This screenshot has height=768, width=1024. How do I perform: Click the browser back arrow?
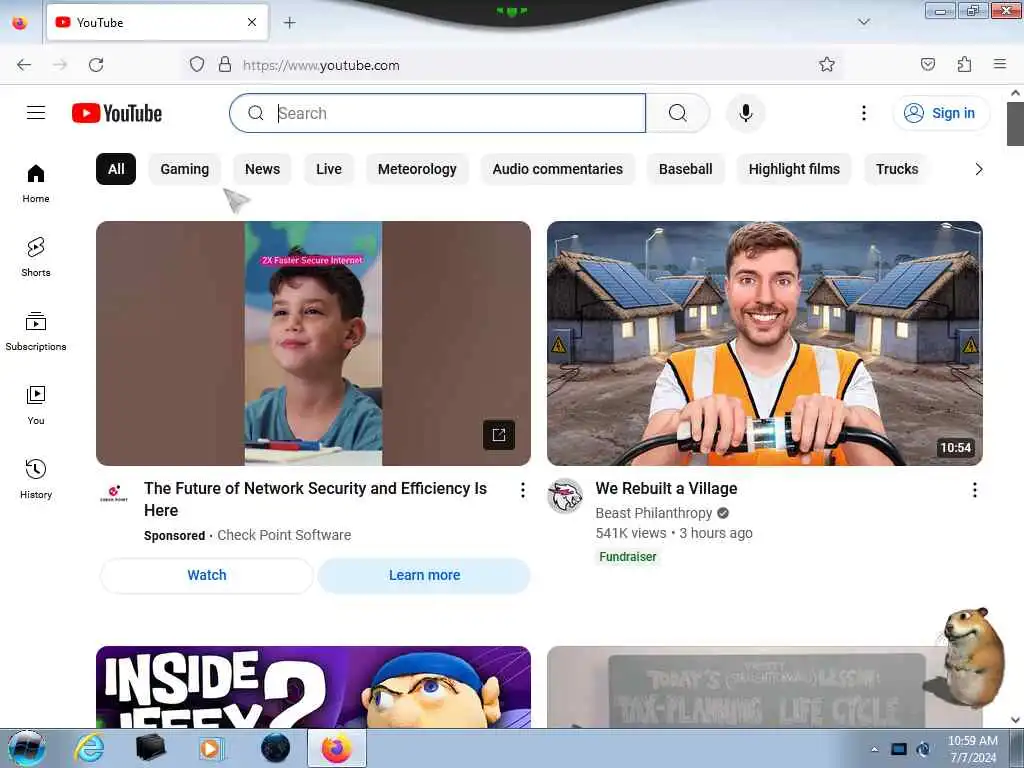coord(24,65)
